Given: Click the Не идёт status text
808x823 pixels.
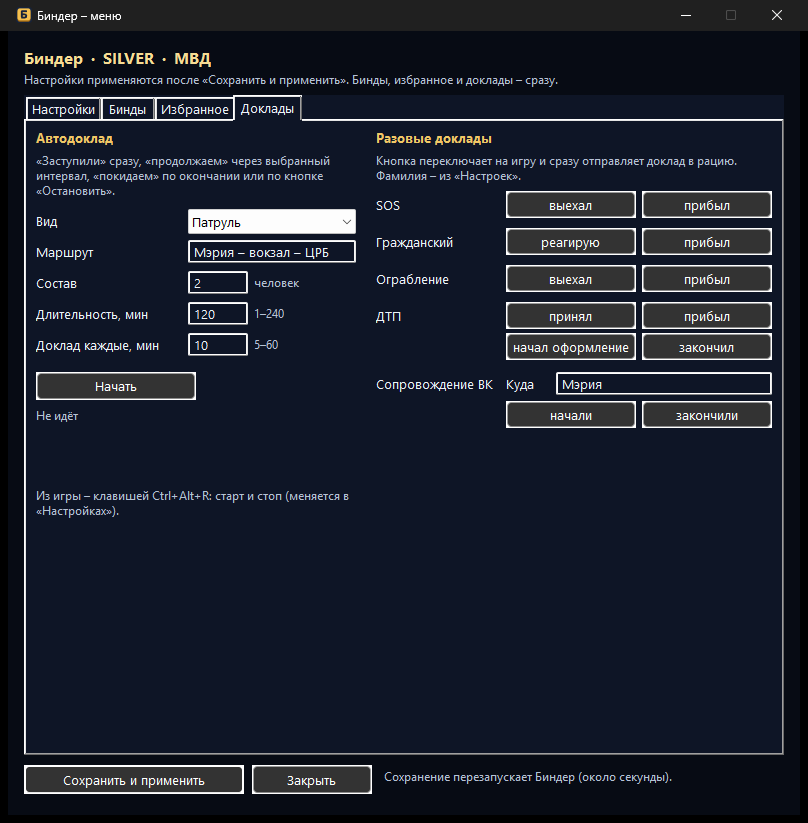Looking at the screenshot, I should (x=57, y=416).
